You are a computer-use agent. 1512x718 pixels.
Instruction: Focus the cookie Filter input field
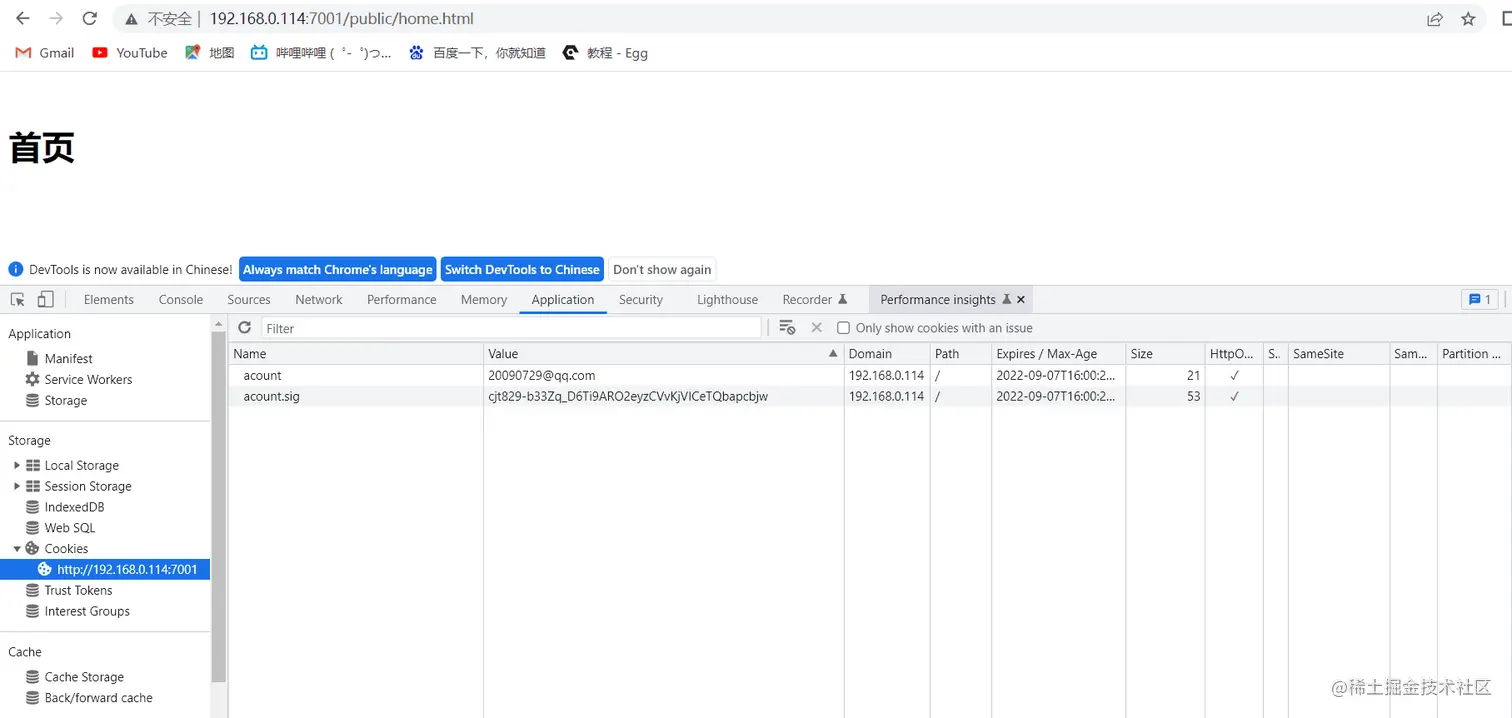point(511,328)
